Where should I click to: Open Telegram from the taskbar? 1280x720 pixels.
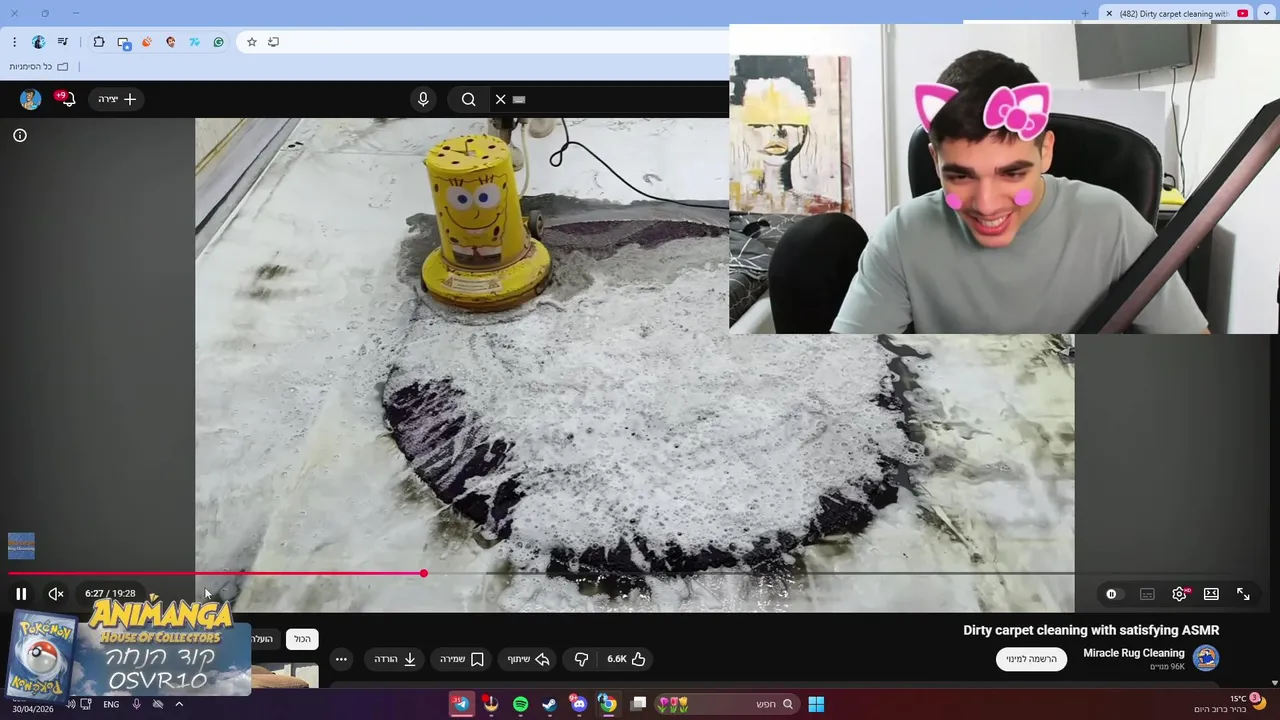(461, 704)
